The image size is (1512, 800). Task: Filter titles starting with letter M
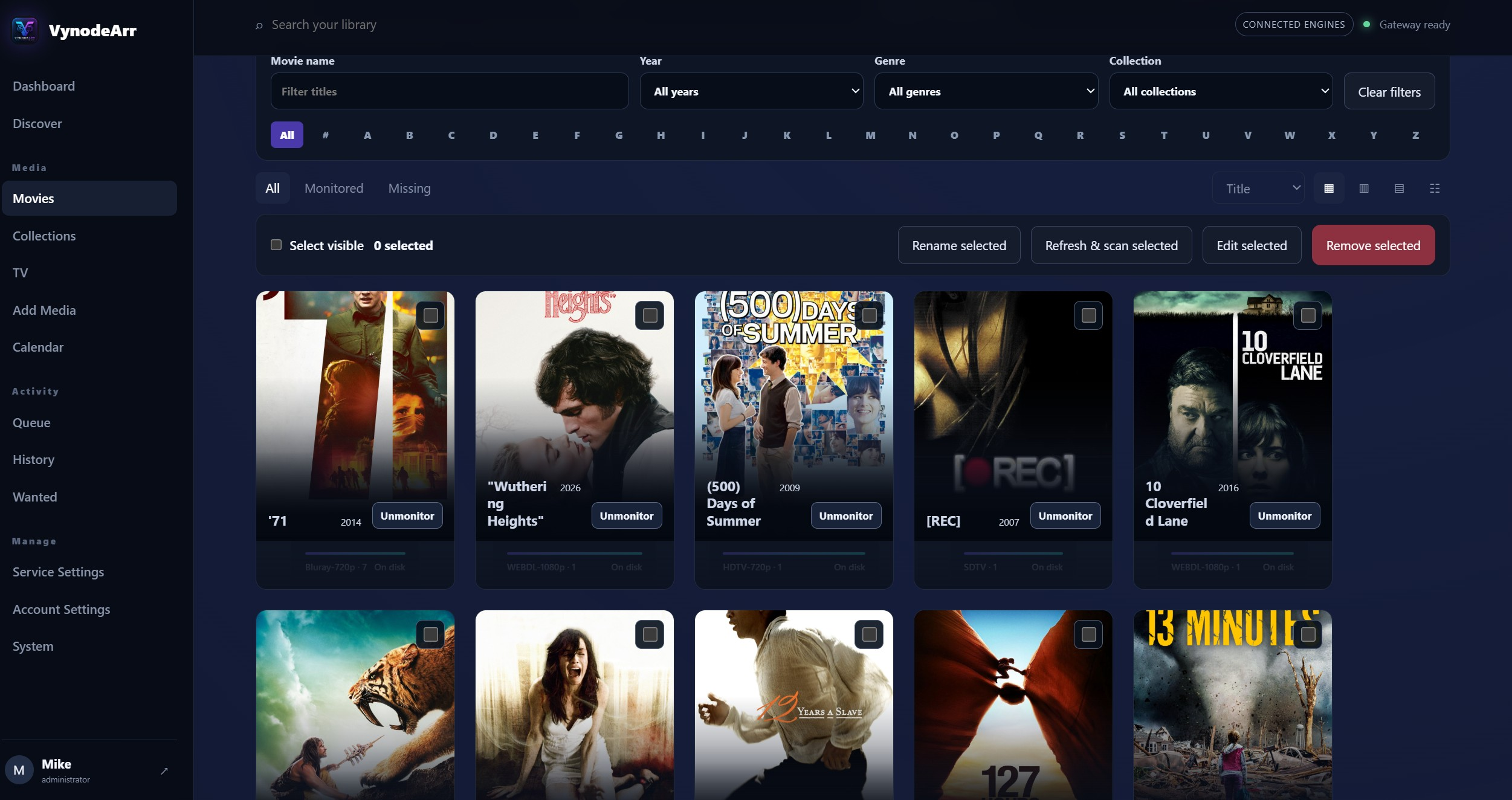tap(870, 135)
